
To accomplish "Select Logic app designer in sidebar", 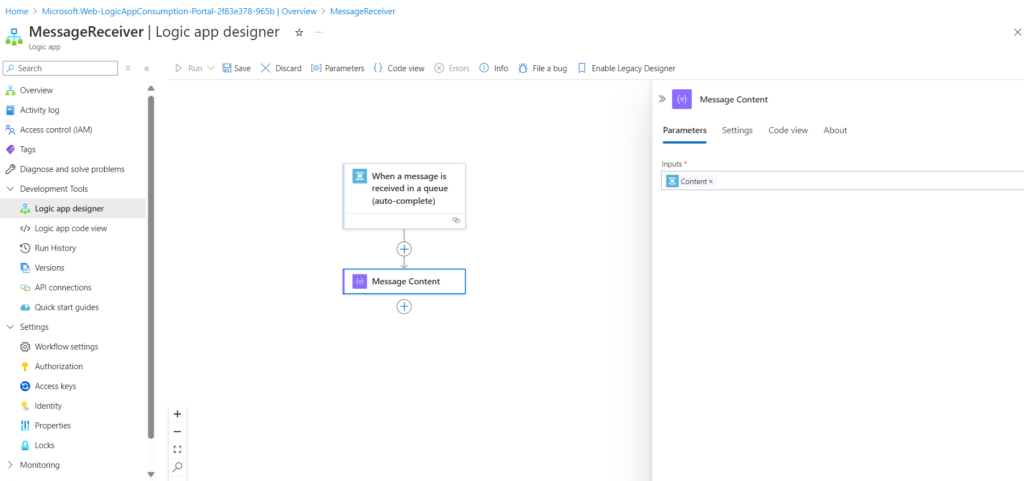I will click(x=69, y=208).
